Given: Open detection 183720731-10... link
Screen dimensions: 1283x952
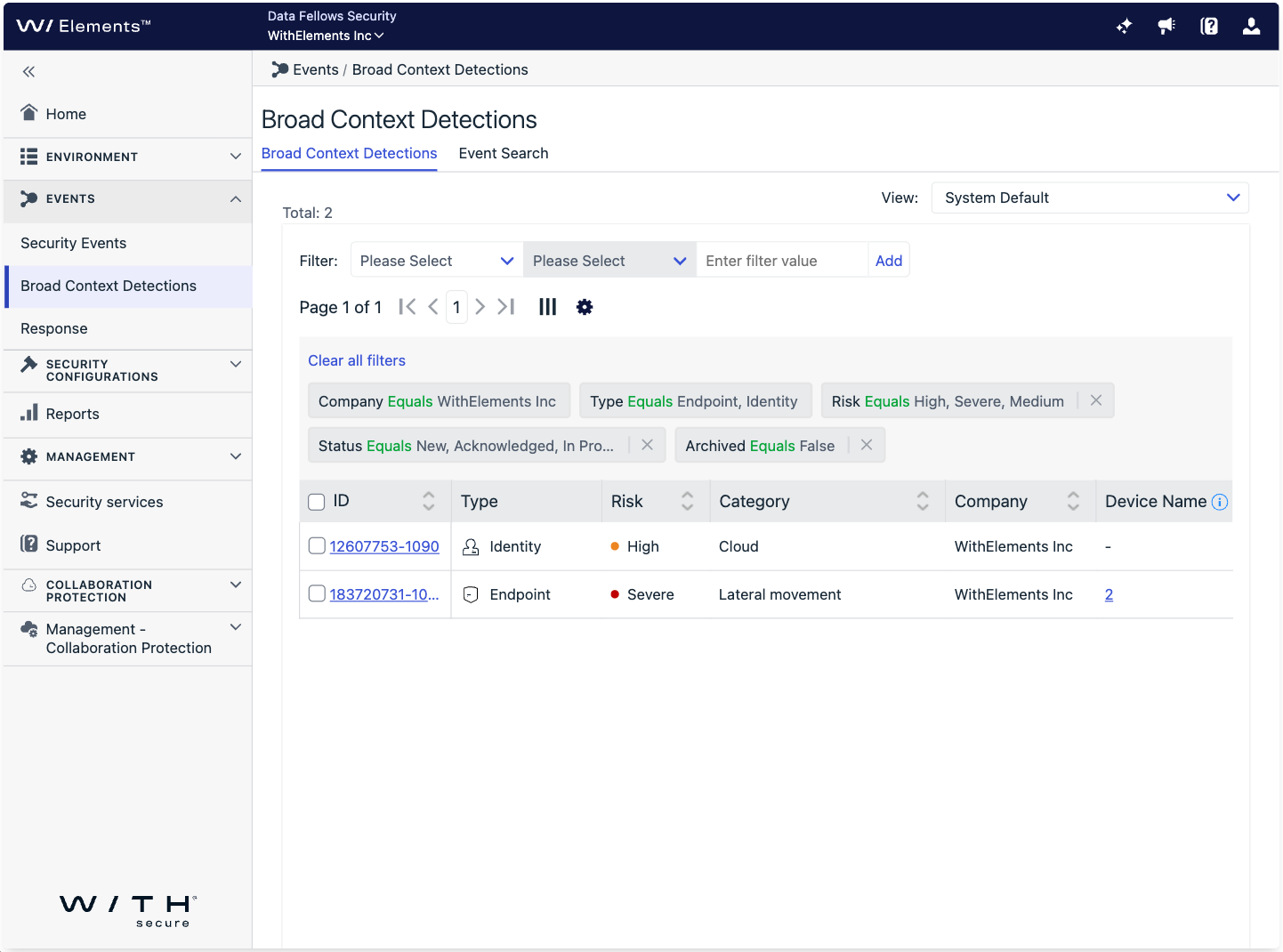Looking at the screenshot, I should pos(384,594).
